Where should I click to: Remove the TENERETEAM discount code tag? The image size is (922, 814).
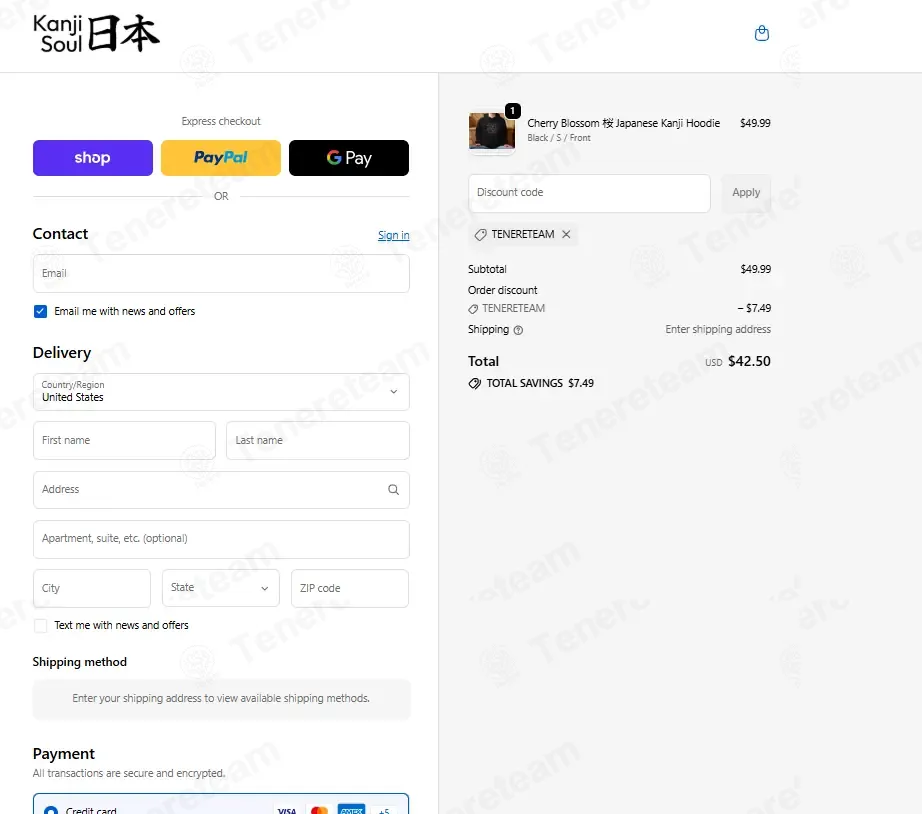click(566, 234)
